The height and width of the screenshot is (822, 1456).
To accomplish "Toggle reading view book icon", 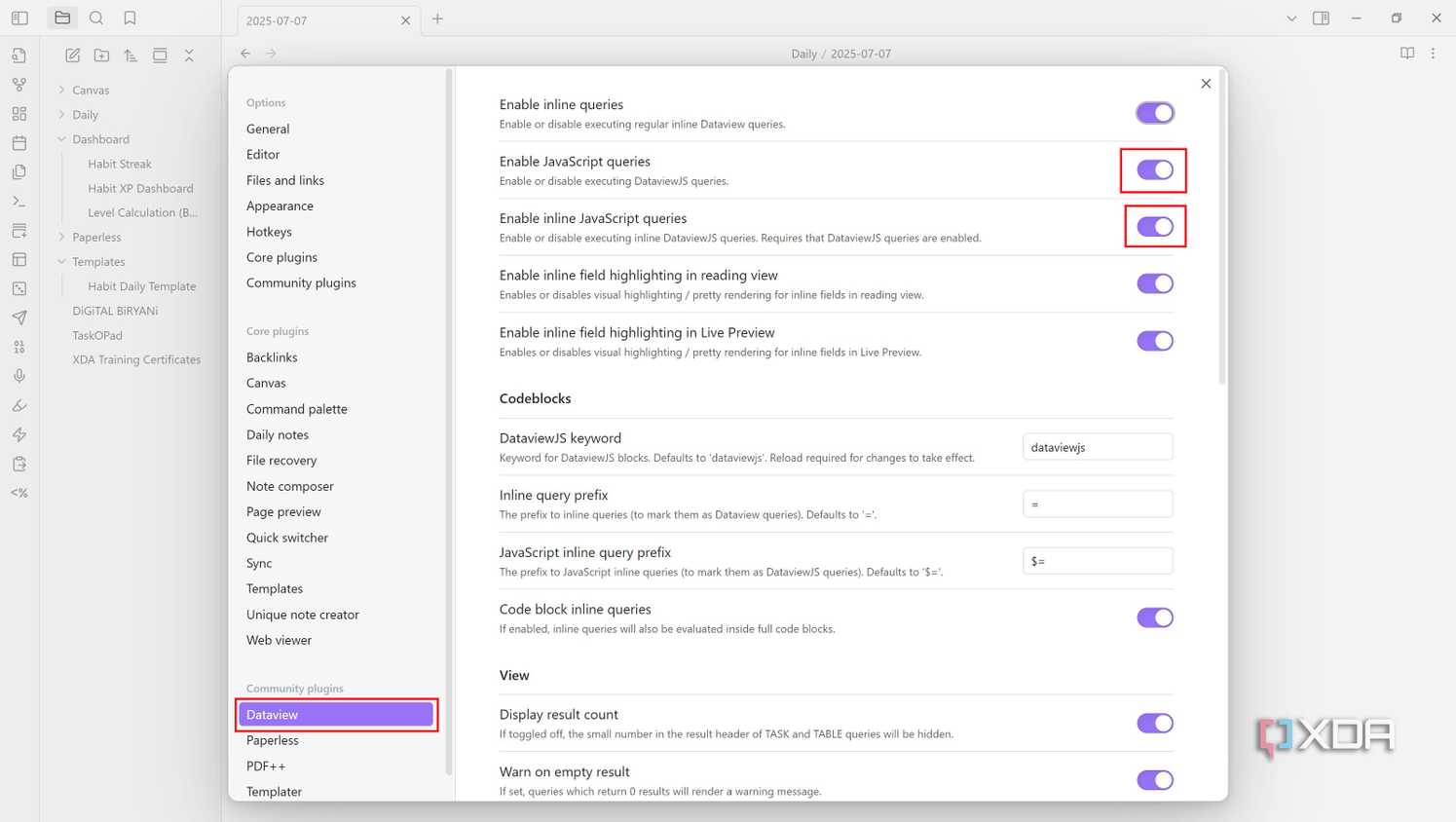I will (x=1407, y=54).
